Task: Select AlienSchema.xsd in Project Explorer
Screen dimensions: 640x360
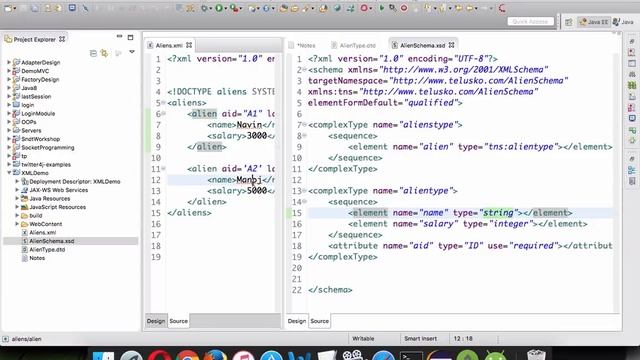Action: [51, 241]
